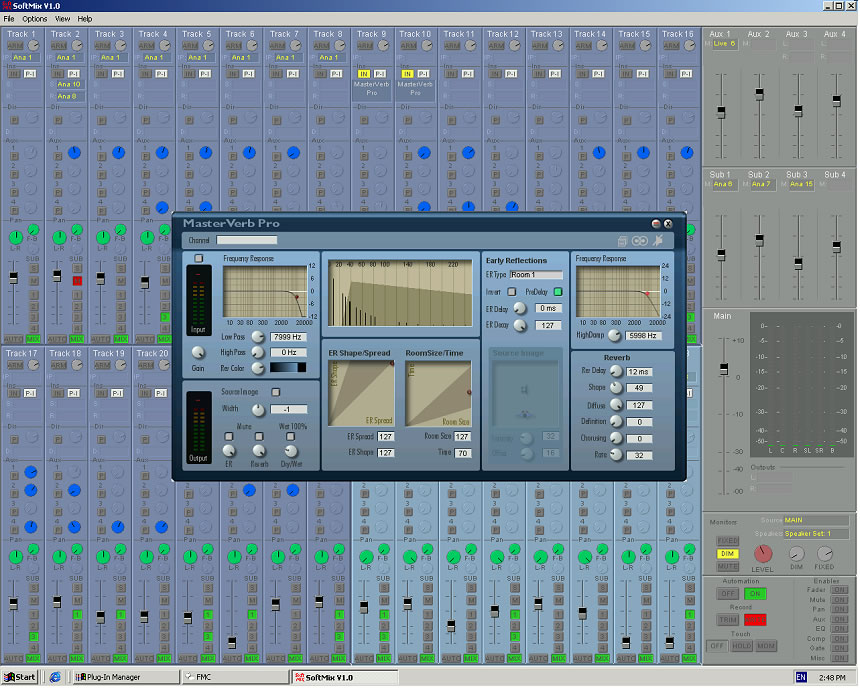Open the Track 1 input Ana 1 selector
This screenshot has height=688, width=860.
click(x=26, y=58)
